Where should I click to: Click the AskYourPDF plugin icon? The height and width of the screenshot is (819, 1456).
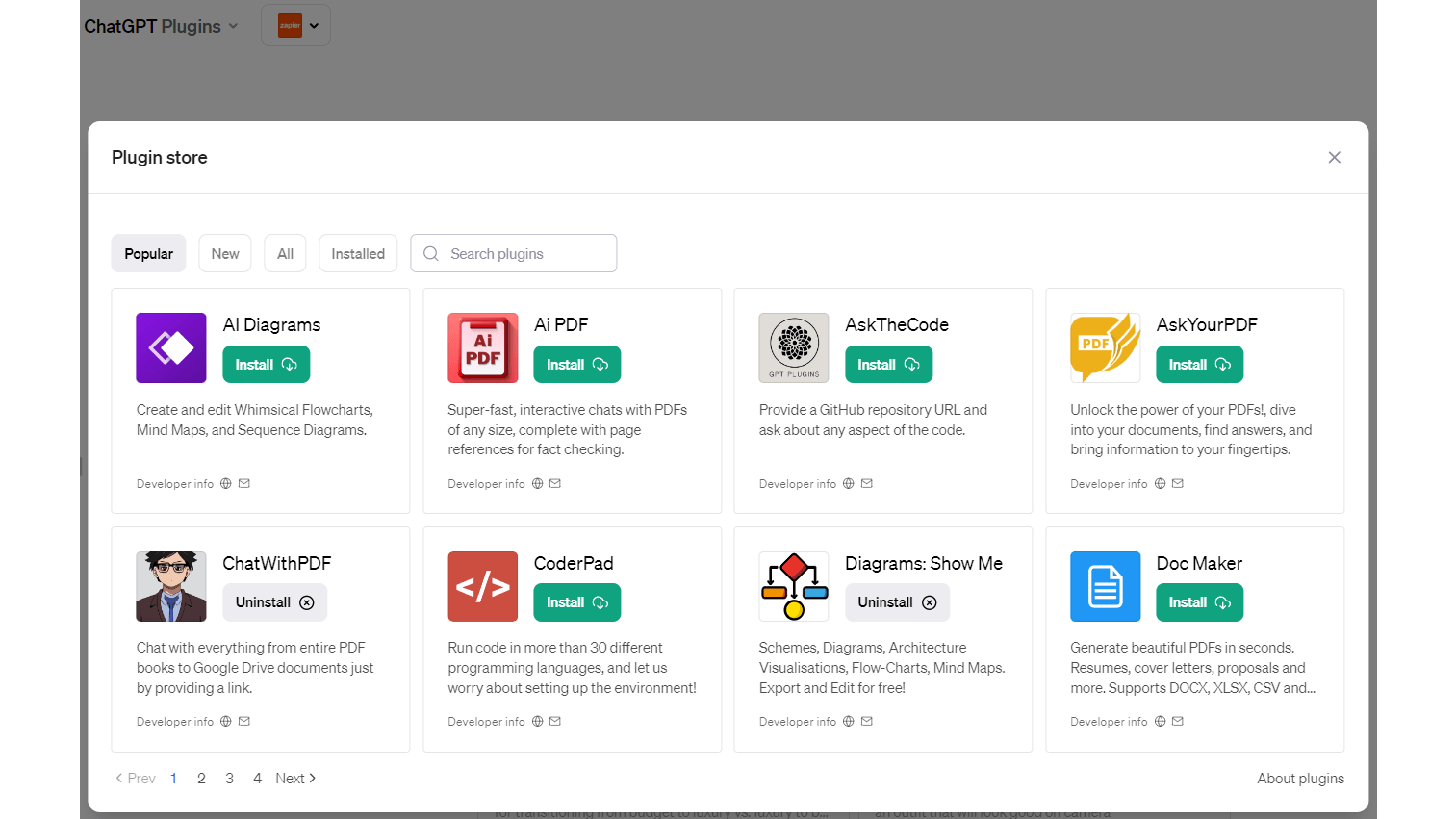tap(1105, 347)
